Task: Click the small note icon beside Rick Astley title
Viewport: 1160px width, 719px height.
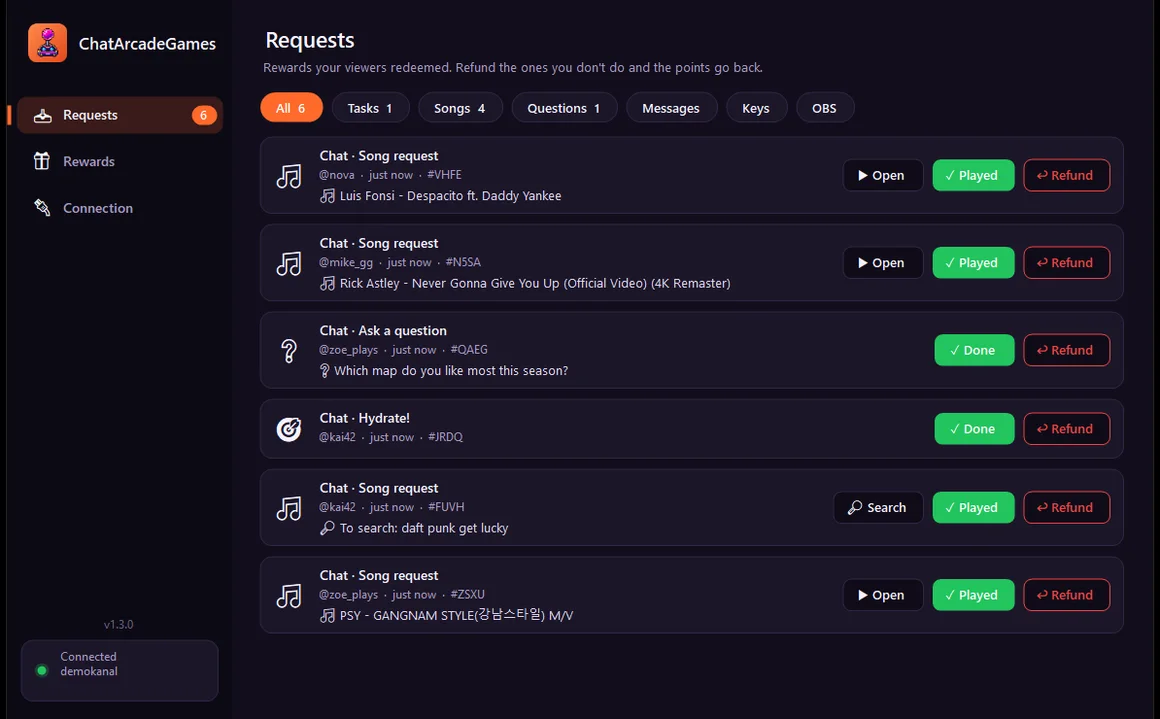Action: (327, 283)
